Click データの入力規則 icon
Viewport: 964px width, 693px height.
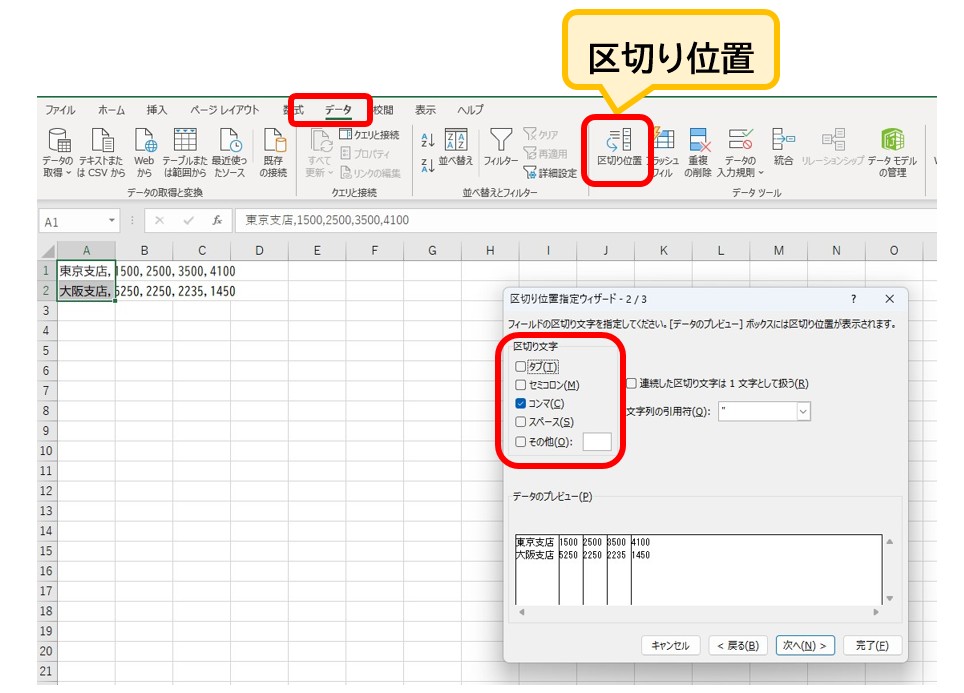pyautogui.click(x=740, y=139)
